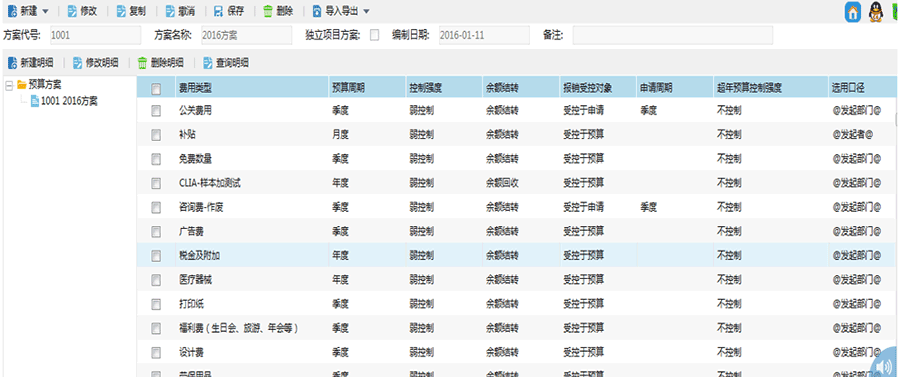Click the 修改 edit icon in top toolbar
Screen dimensions: 900x377
tap(72, 11)
